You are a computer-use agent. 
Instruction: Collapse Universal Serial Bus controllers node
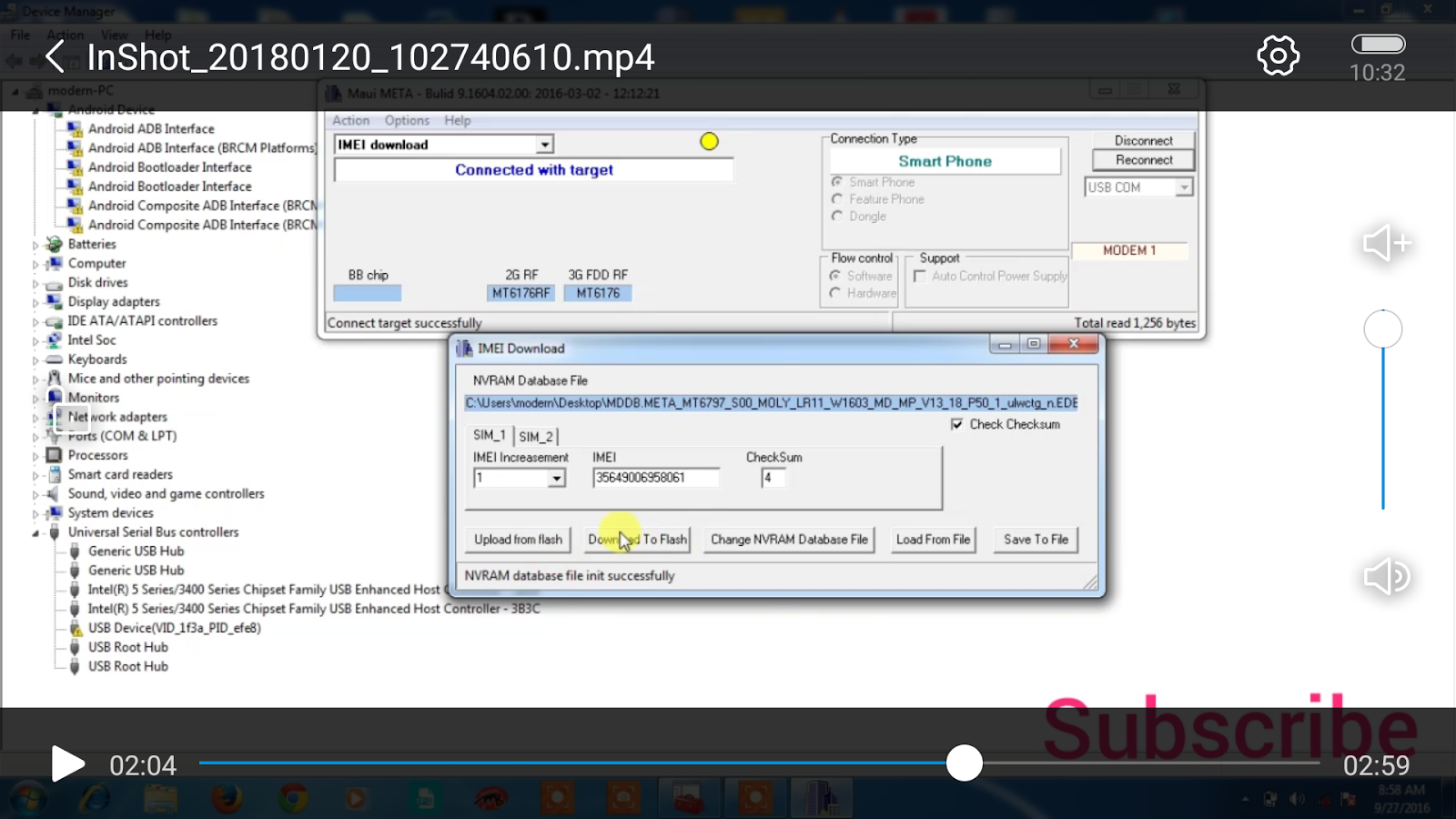click(36, 532)
